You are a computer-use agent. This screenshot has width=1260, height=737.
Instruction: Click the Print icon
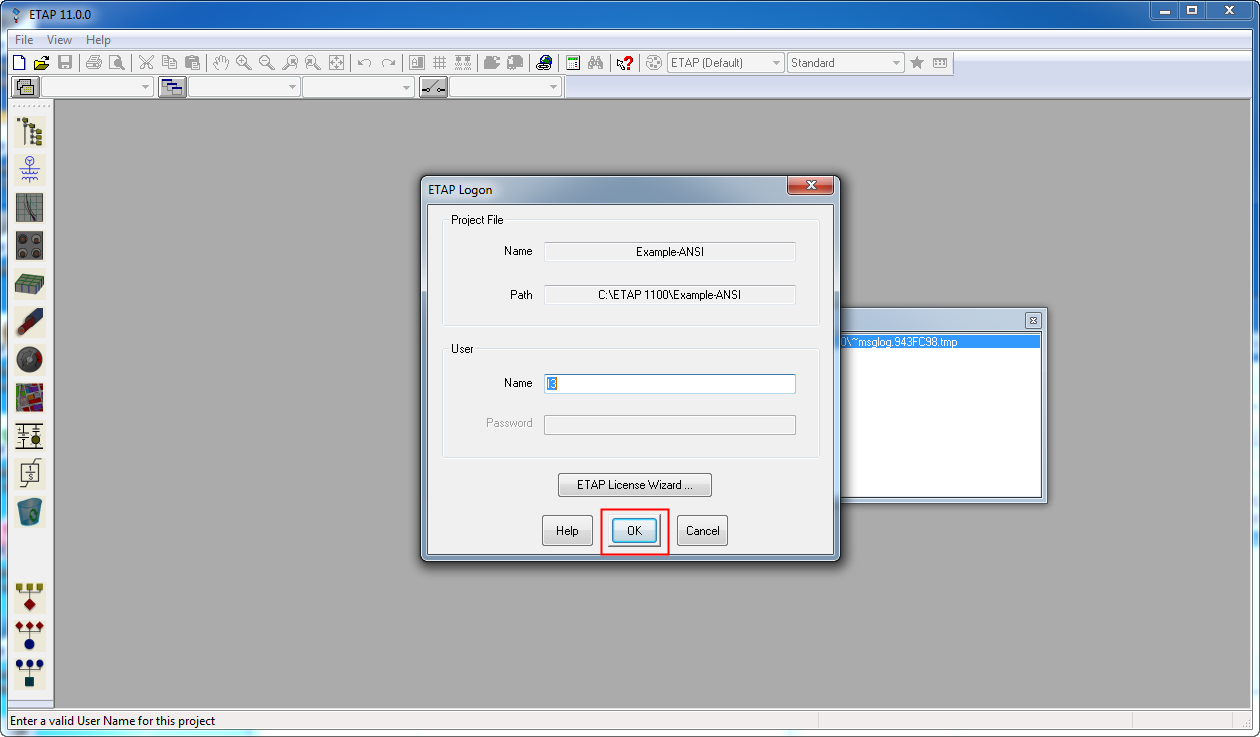[94, 63]
